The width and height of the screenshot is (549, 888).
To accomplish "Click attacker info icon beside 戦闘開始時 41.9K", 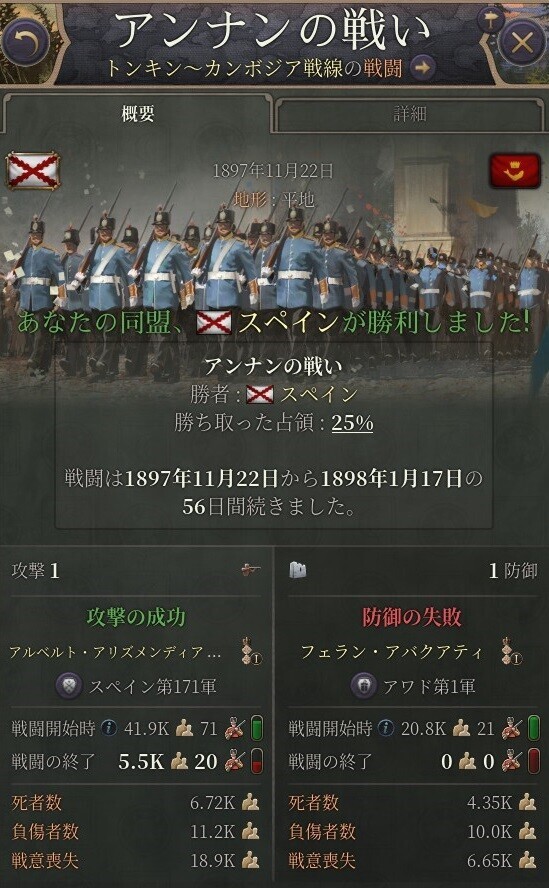I will point(109,728).
